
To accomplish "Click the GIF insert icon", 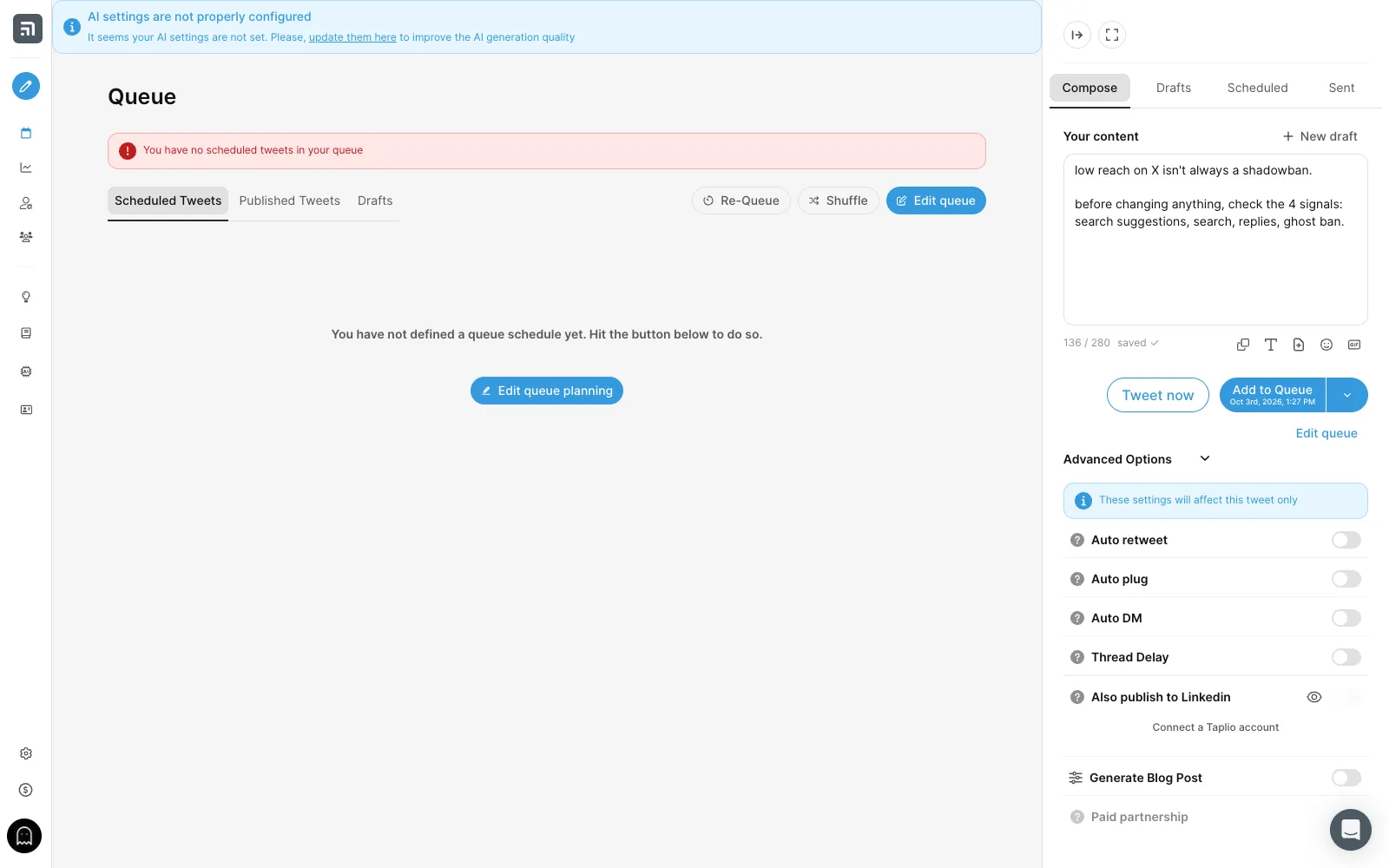I will pos(1354,345).
